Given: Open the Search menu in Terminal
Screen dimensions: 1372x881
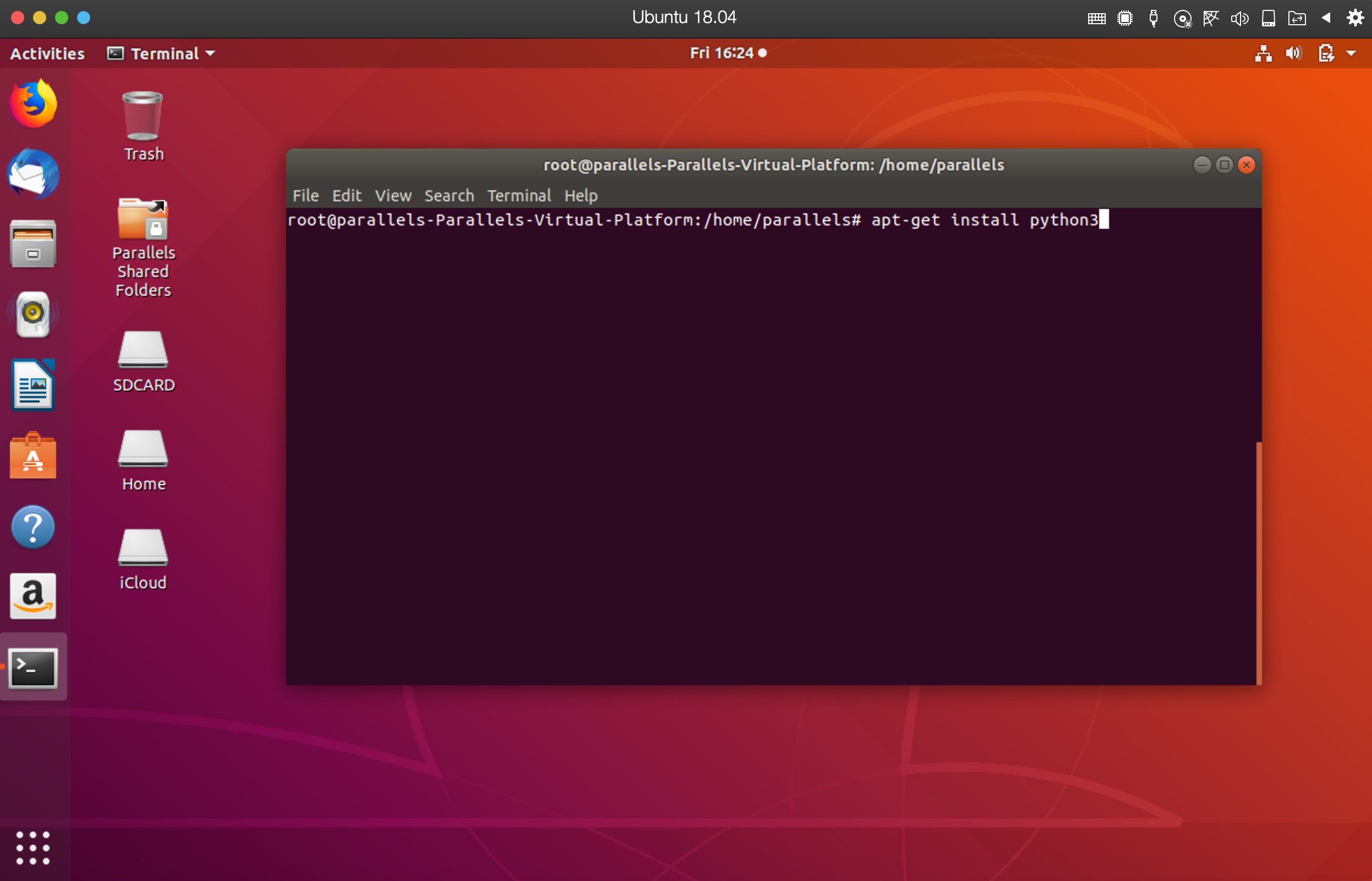Looking at the screenshot, I should coord(449,196).
